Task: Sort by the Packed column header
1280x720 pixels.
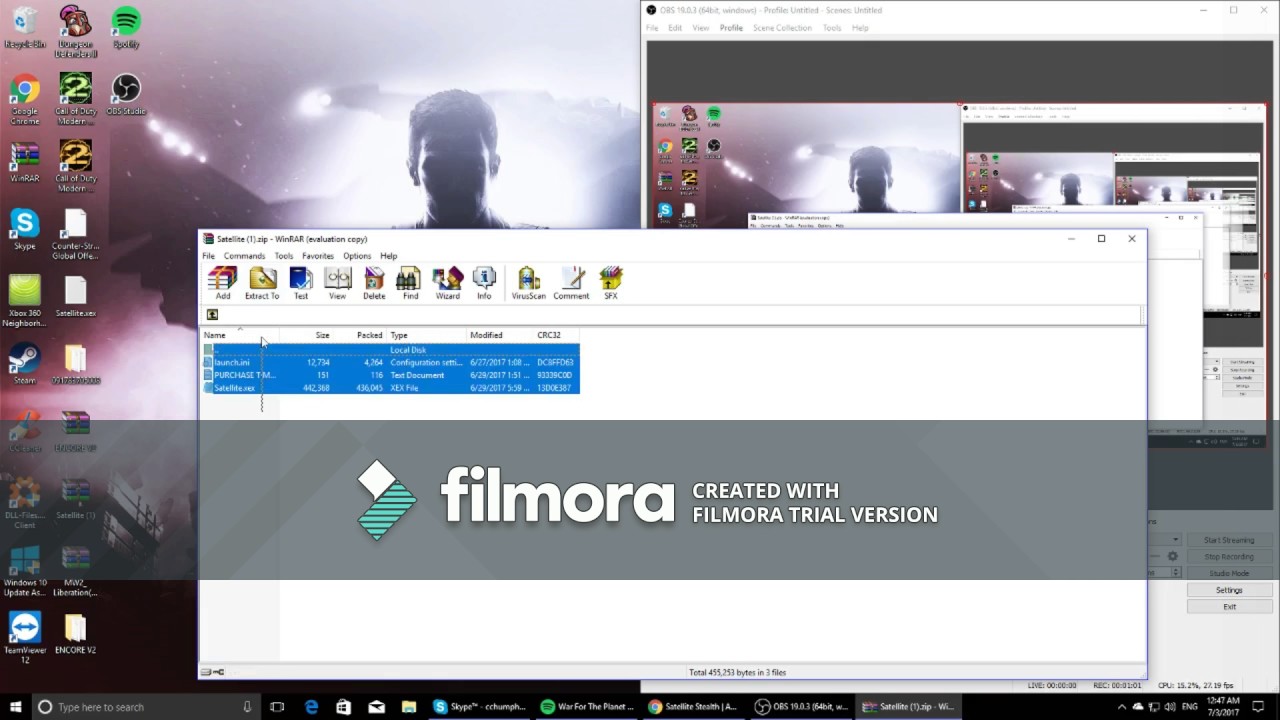Action: [x=359, y=335]
